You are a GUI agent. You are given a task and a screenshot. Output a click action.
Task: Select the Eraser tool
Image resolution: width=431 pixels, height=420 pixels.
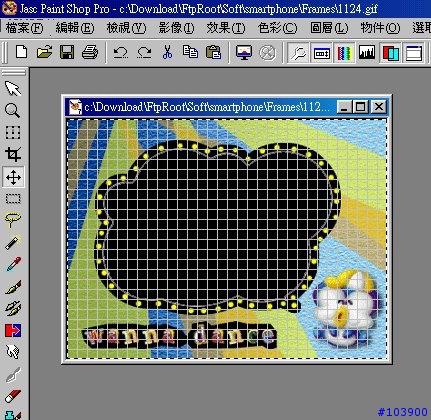tap(13, 396)
